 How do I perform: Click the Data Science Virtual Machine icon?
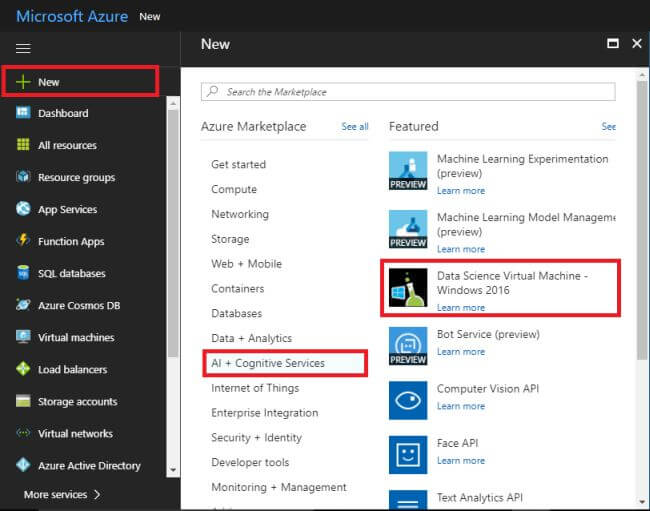408,288
